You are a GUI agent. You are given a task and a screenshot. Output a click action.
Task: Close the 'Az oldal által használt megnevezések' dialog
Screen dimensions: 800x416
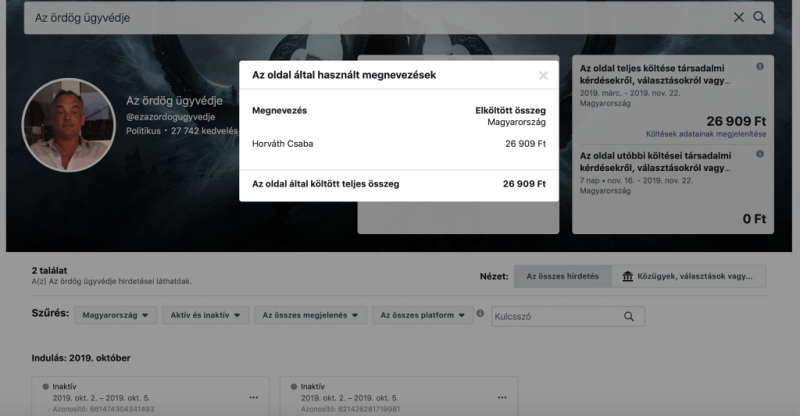[543, 76]
